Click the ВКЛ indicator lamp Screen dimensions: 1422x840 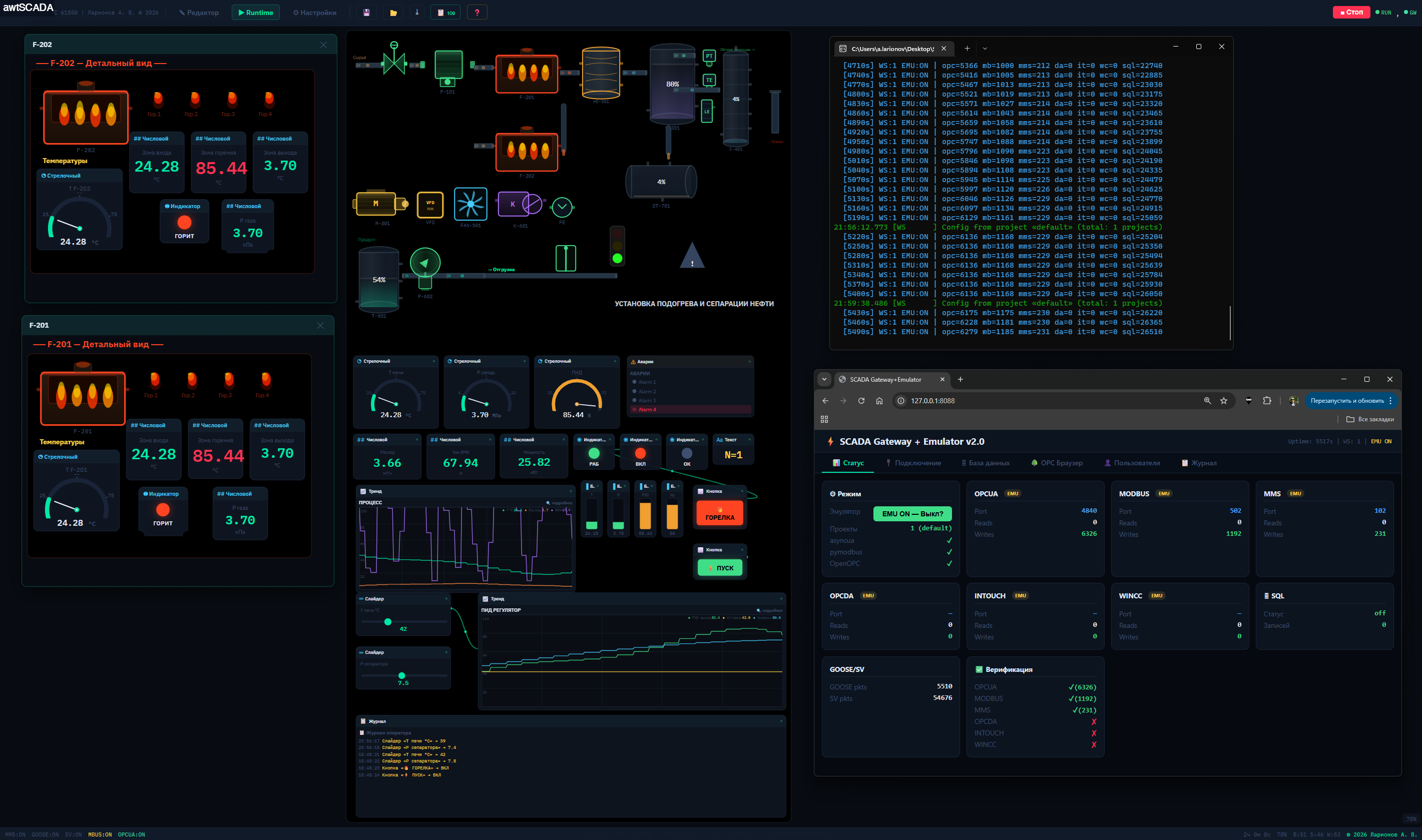640,453
